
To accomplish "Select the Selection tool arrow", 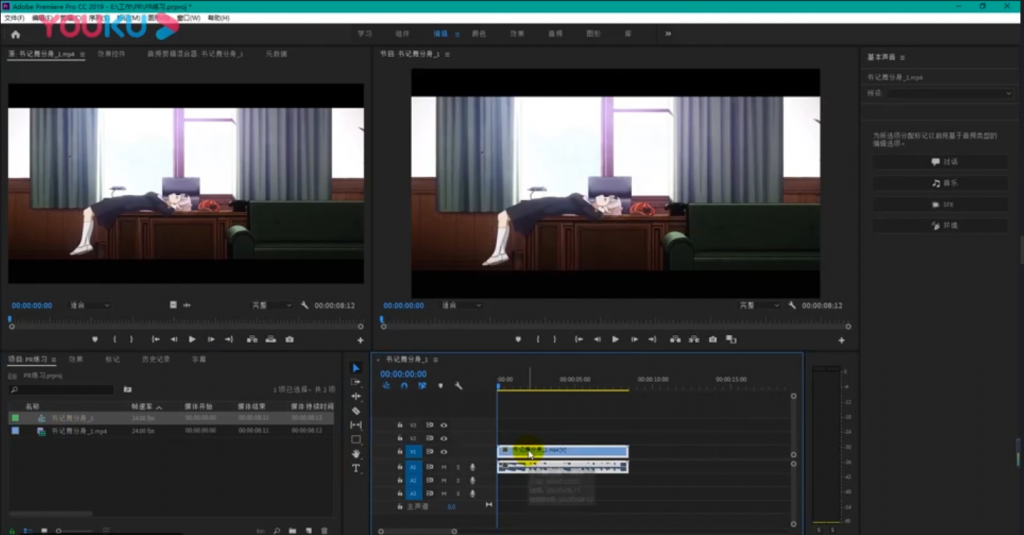I will [x=356, y=368].
